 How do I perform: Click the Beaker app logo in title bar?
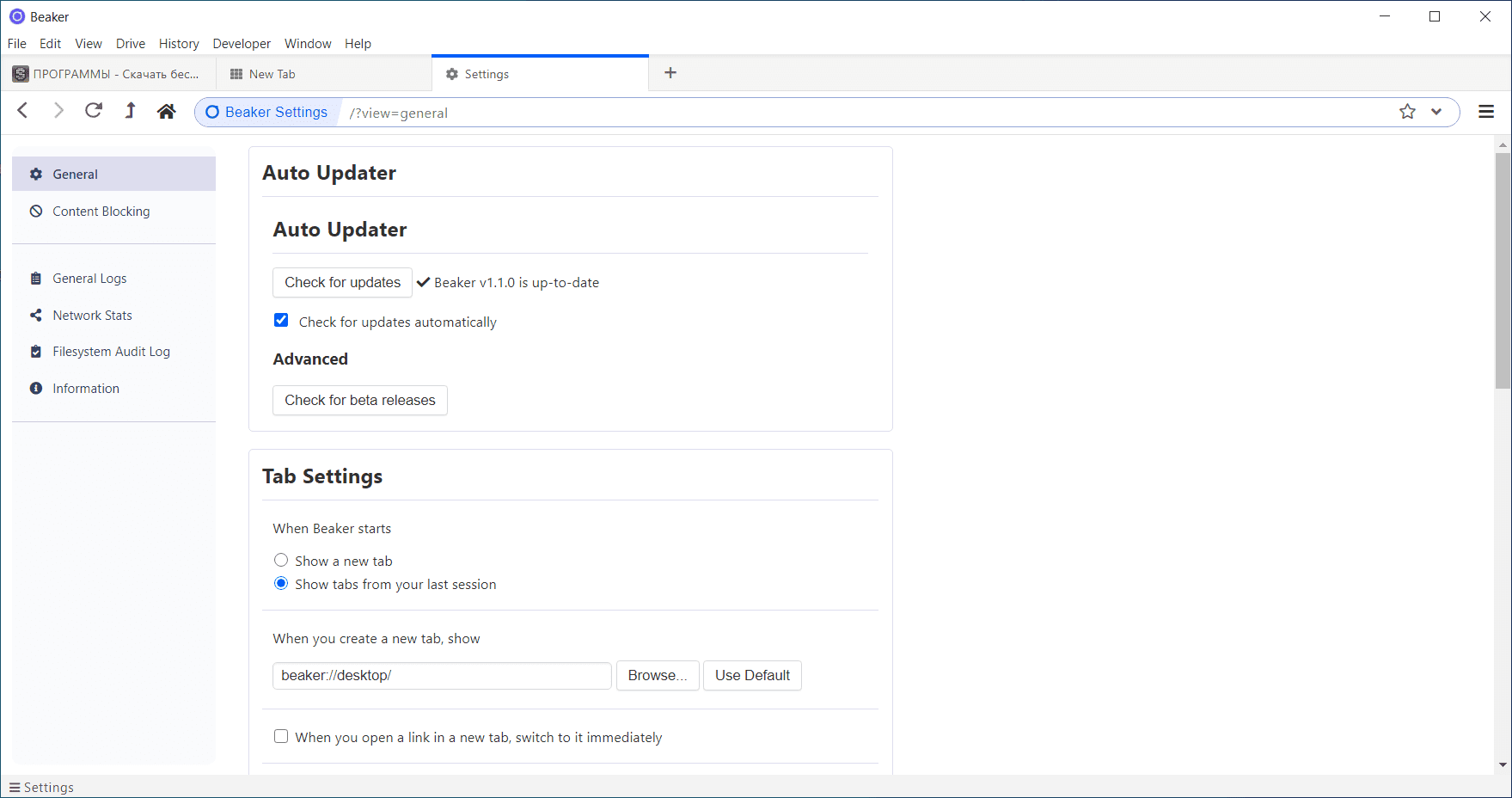(x=17, y=16)
